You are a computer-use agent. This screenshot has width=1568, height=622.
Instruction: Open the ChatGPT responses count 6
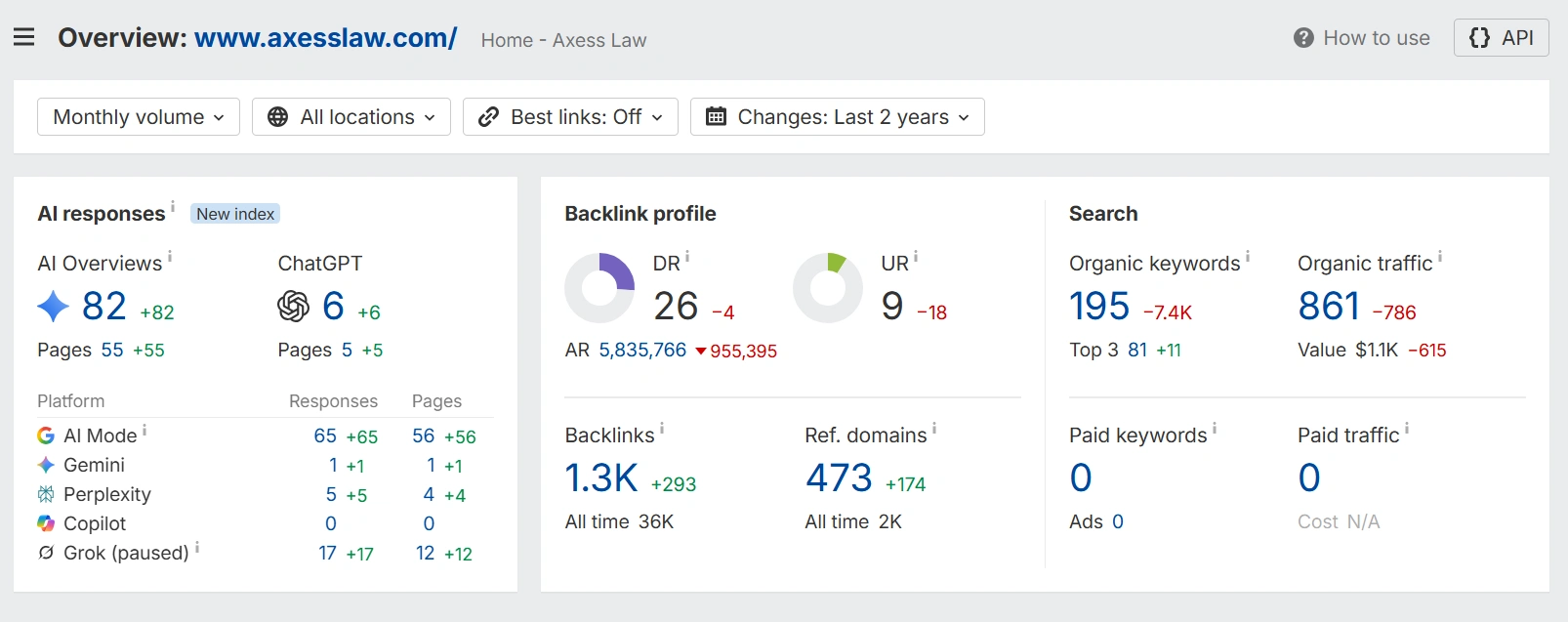pyautogui.click(x=333, y=307)
